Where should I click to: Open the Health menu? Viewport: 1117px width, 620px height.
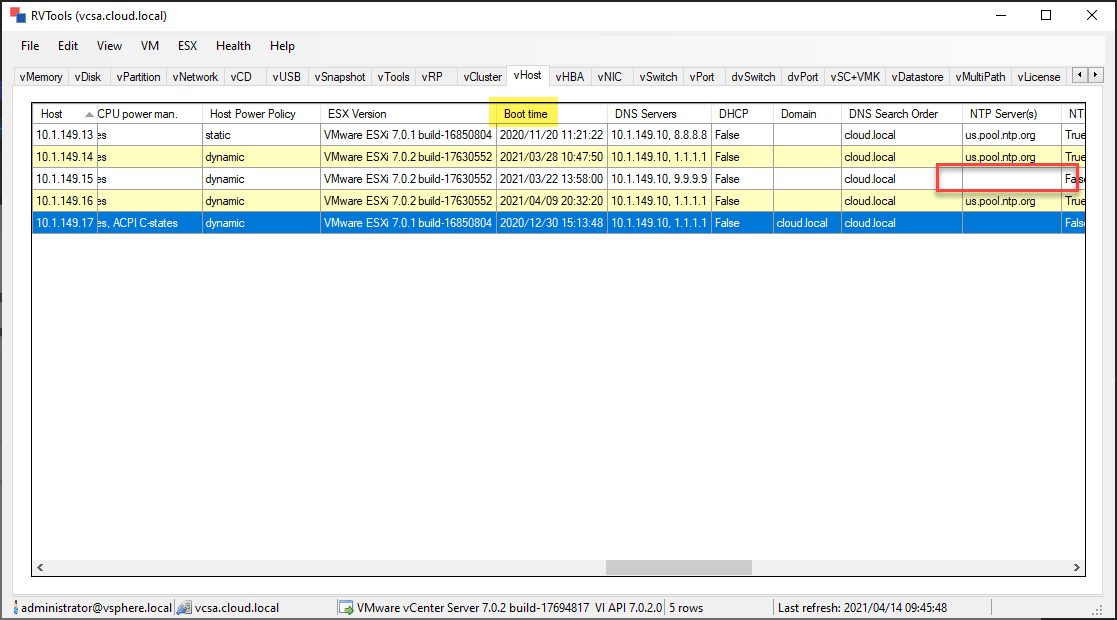(x=233, y=46)
